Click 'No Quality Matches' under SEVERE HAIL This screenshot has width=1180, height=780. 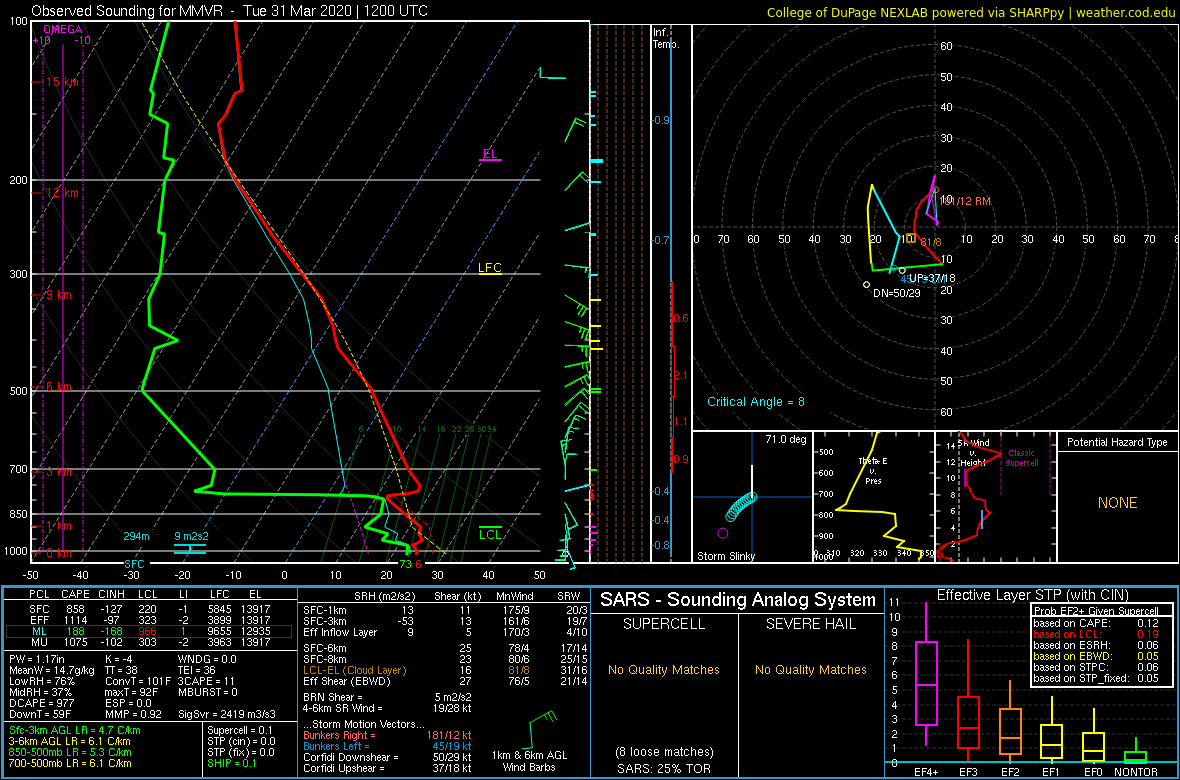point(811,669)
